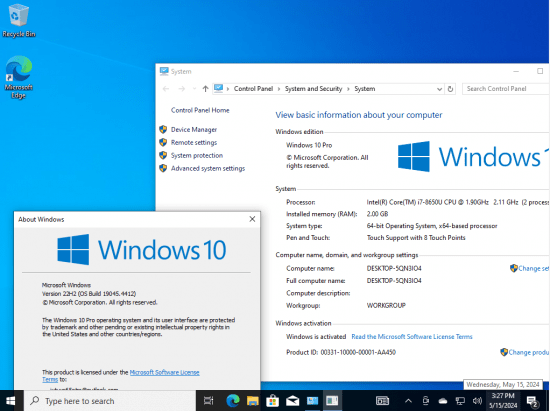Switch to the System window taskbar button

coord(312,400)
